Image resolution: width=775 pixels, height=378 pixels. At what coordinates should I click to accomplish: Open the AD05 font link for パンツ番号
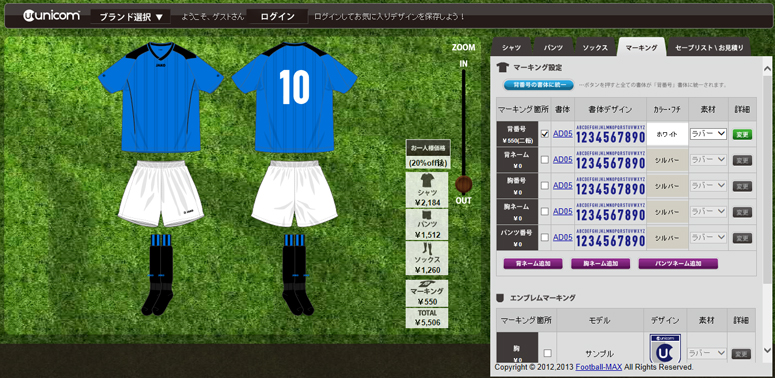point(562,237)
